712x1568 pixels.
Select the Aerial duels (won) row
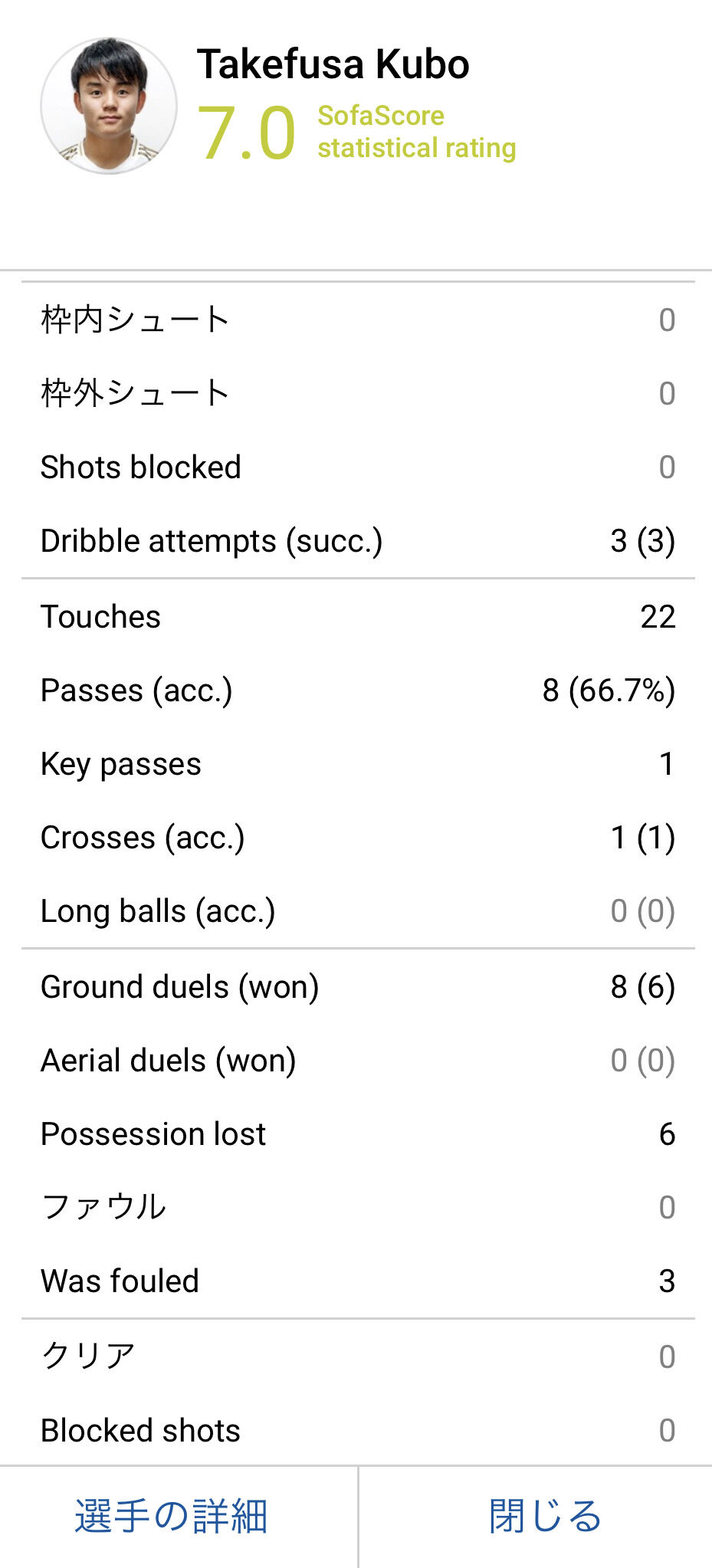(358, 1060)
